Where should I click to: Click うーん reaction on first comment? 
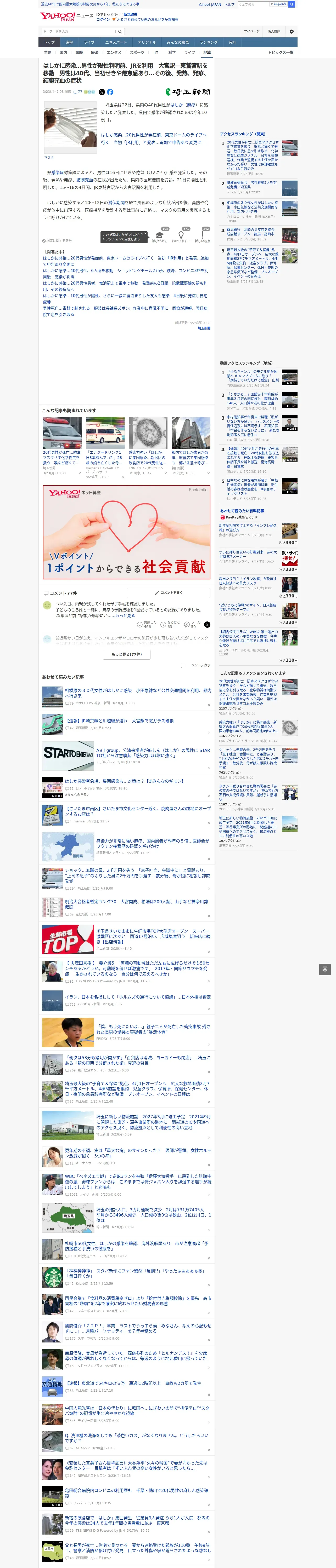pos(192,625)
